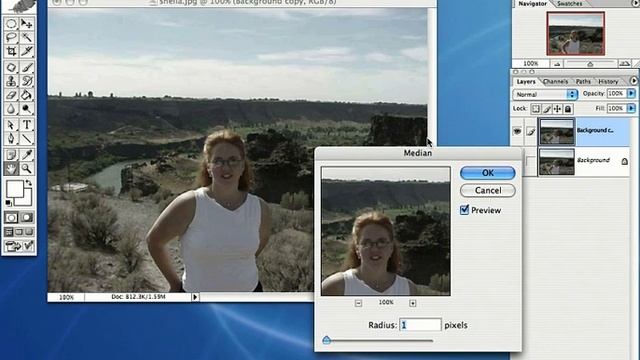Select the Type tool
The width and height of the screenshot is (640, 360).
point(27,124)
